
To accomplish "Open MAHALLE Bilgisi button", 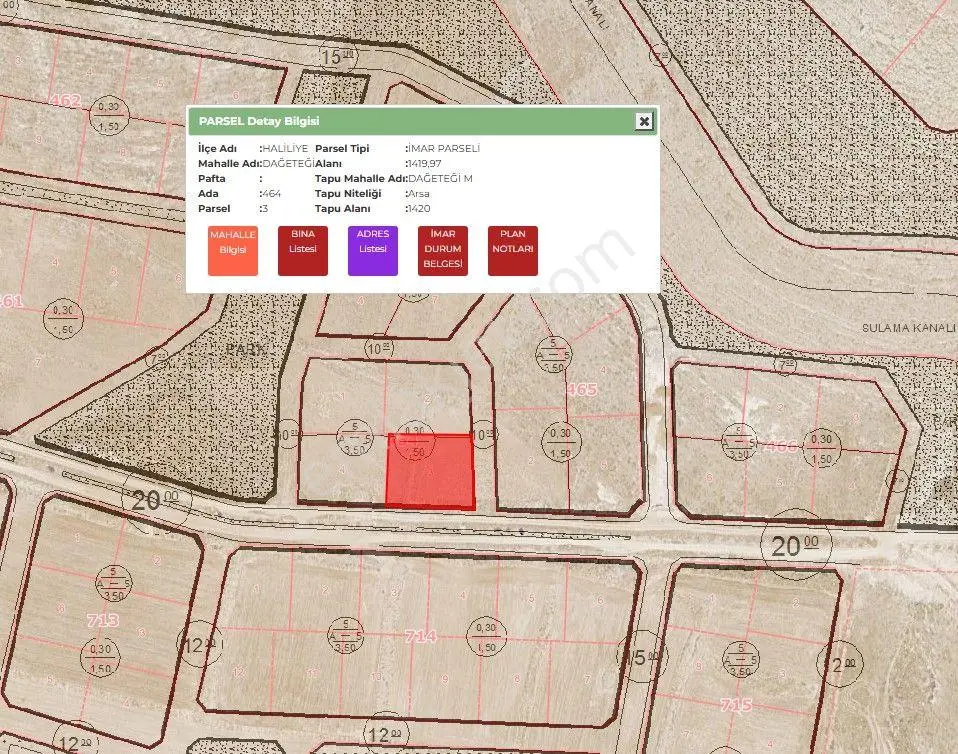I will coord(233,251).
